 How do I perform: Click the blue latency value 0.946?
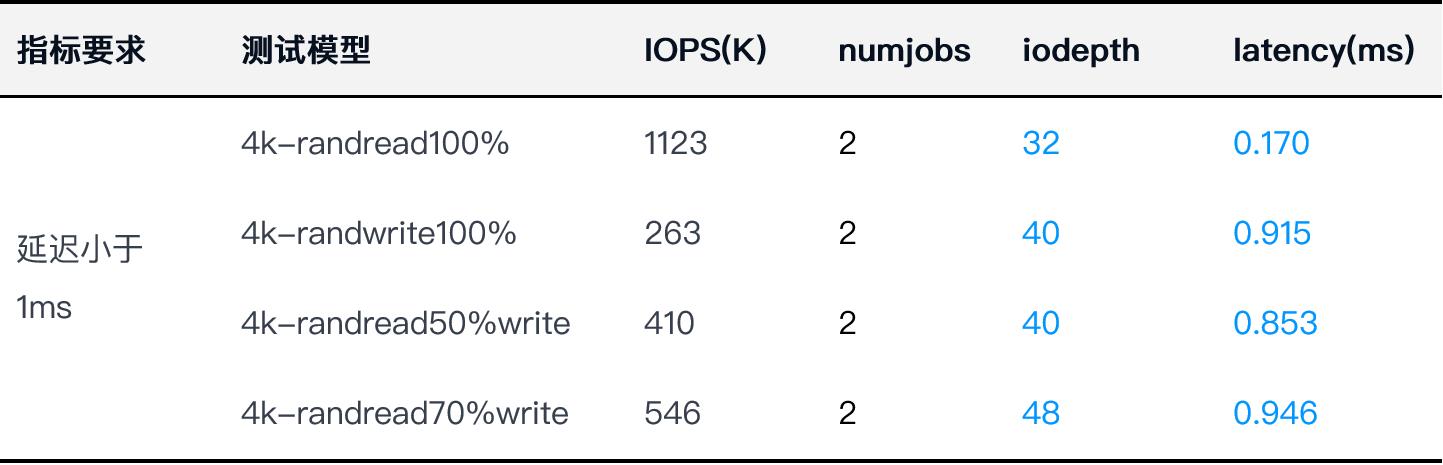tap(1276, 414)
